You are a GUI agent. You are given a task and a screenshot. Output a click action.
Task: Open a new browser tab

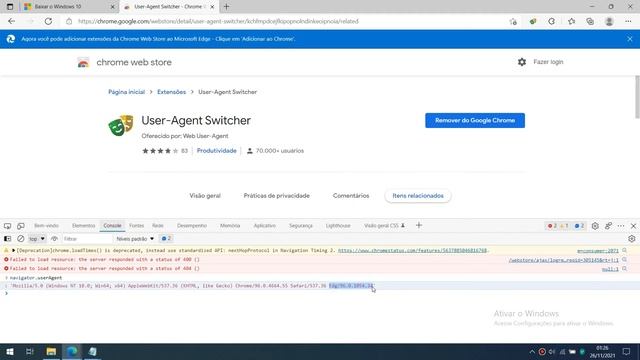(x=227, y=7)
